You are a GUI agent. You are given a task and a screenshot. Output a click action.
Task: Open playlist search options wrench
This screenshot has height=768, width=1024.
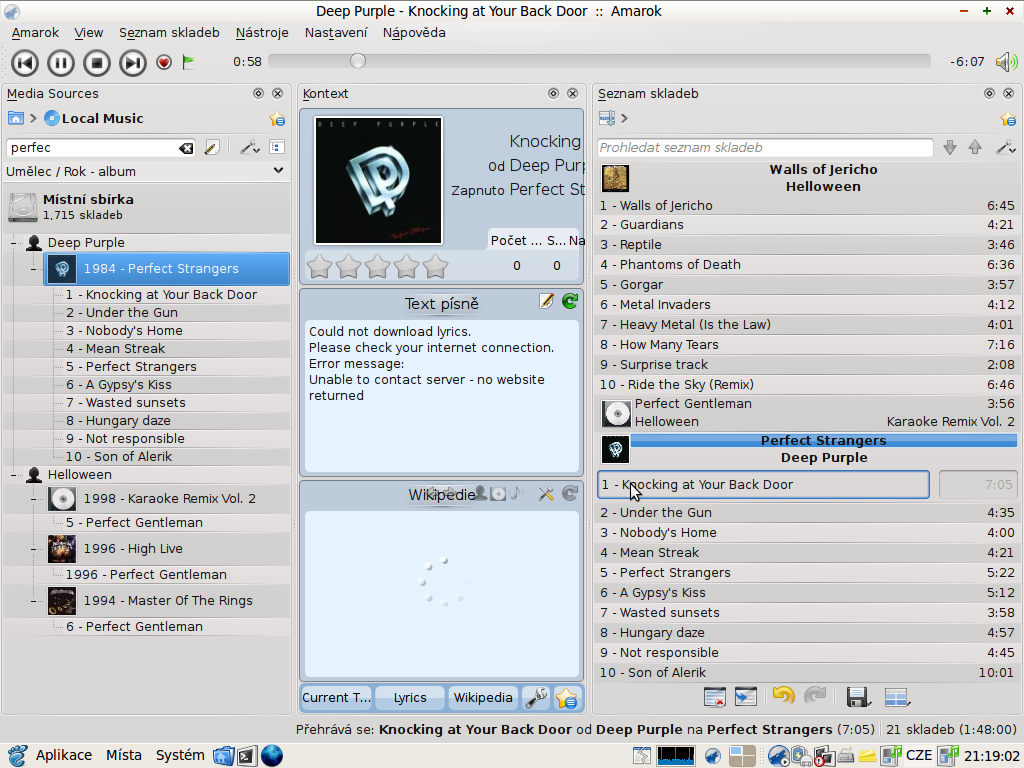[1005, 148]
